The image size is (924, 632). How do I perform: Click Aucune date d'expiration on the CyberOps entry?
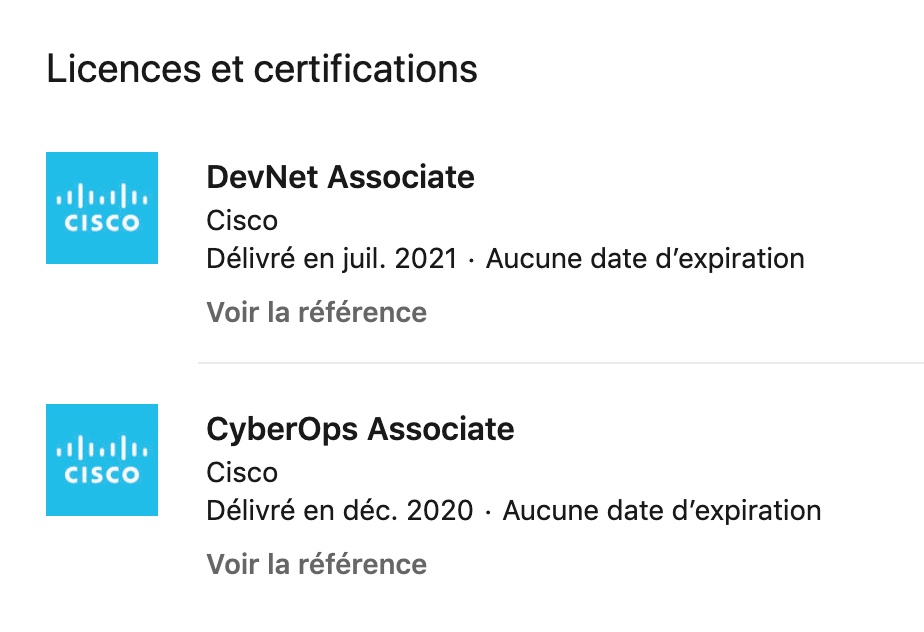[662, 511]
